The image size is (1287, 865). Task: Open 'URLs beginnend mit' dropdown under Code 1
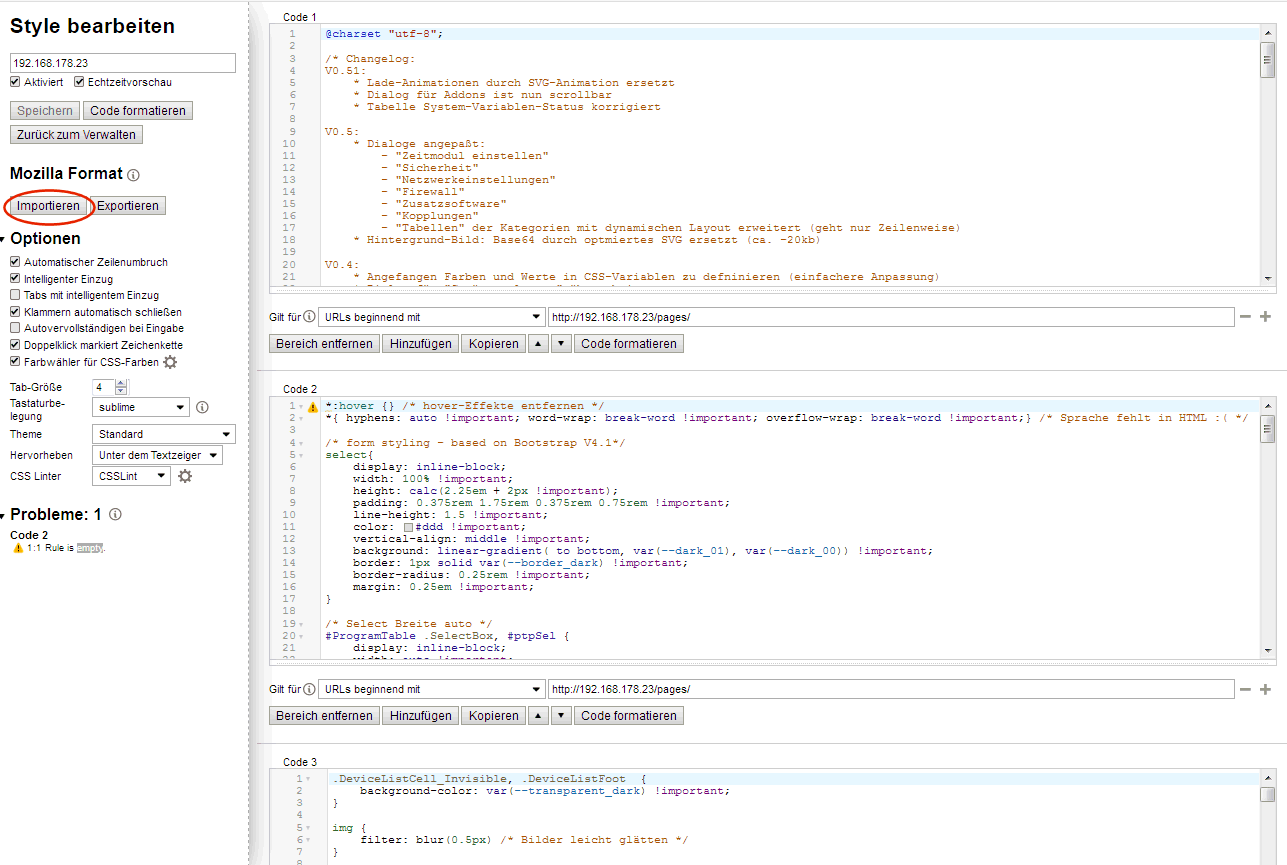430,317
